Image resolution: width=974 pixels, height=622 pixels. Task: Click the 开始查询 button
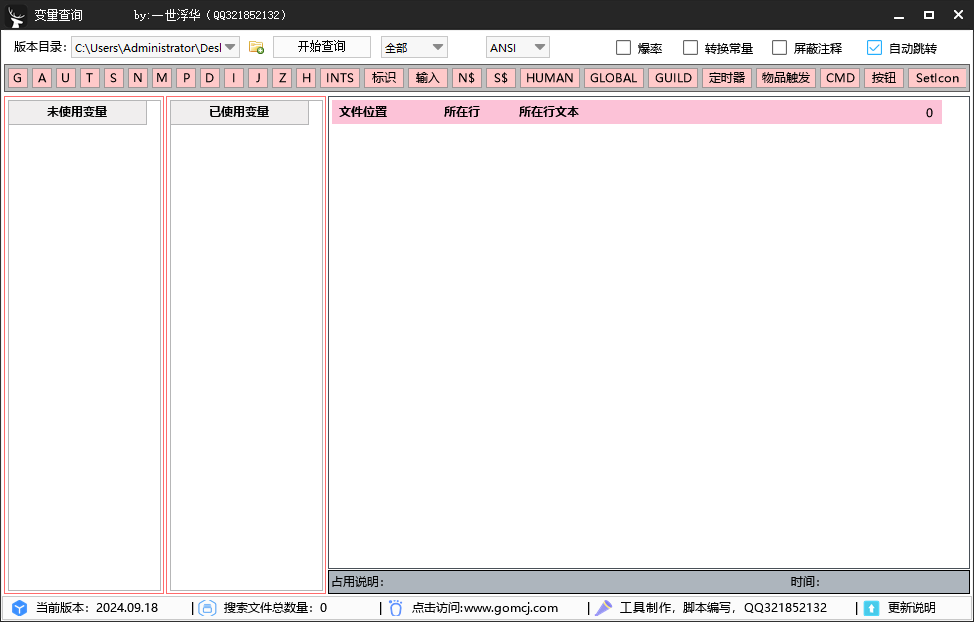point(321,46)
